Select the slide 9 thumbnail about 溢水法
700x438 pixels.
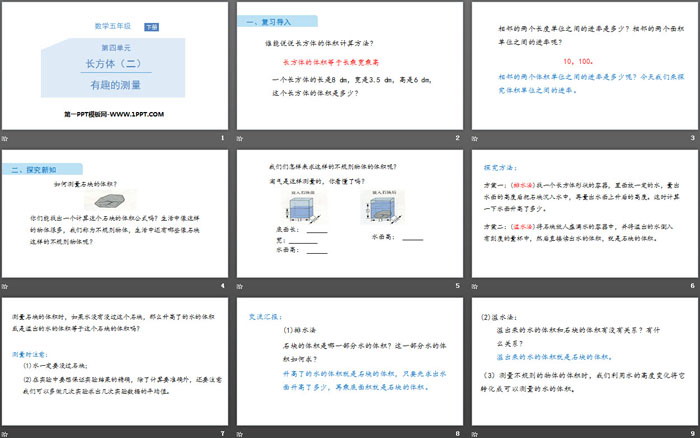(x=583, y=361)
